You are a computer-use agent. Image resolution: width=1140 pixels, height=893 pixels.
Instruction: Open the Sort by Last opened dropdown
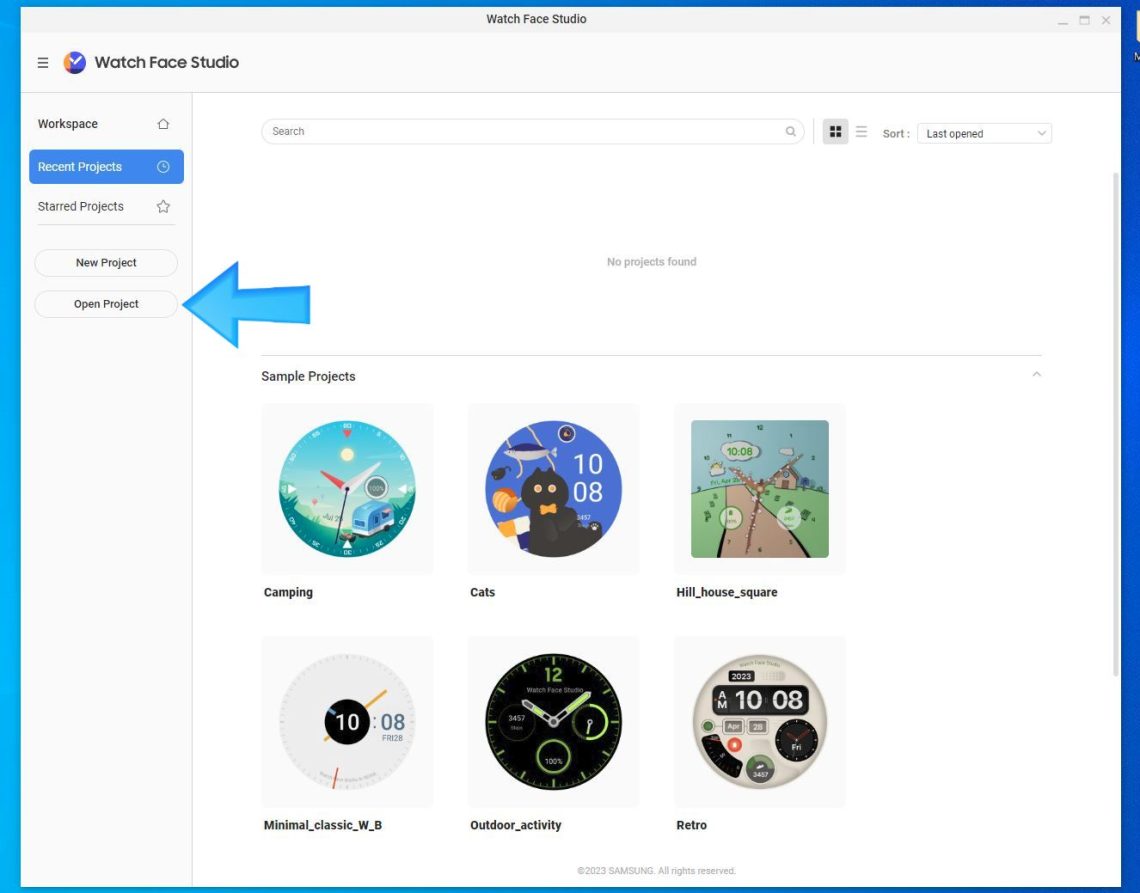click(x=984, y=133)
